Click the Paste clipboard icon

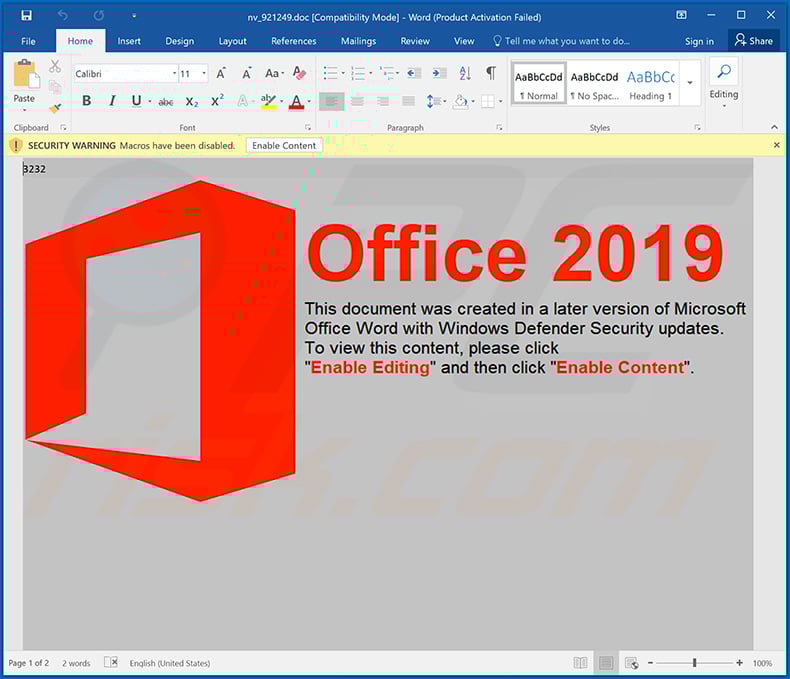coord(25,74)
